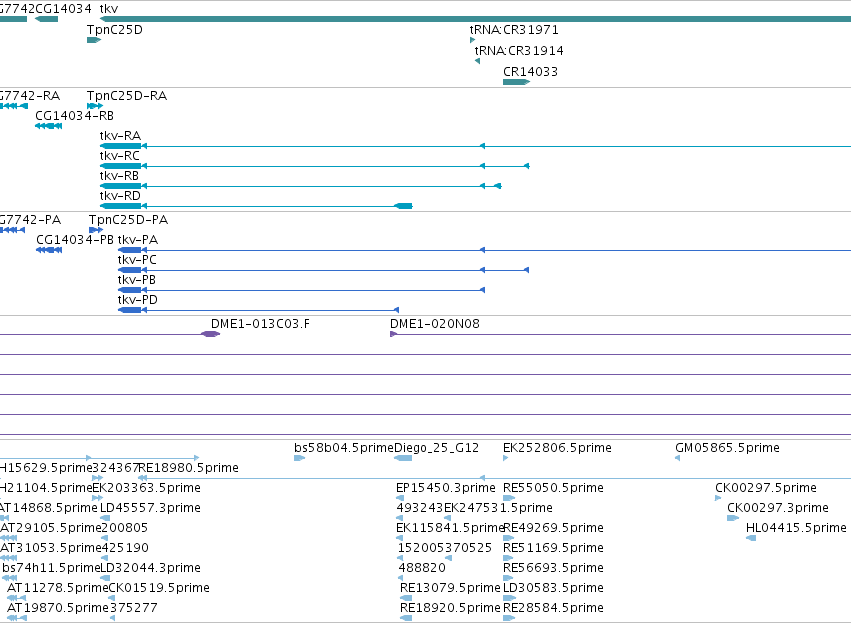
Task: Click EST CK00297.5prime
Action: 766,488
